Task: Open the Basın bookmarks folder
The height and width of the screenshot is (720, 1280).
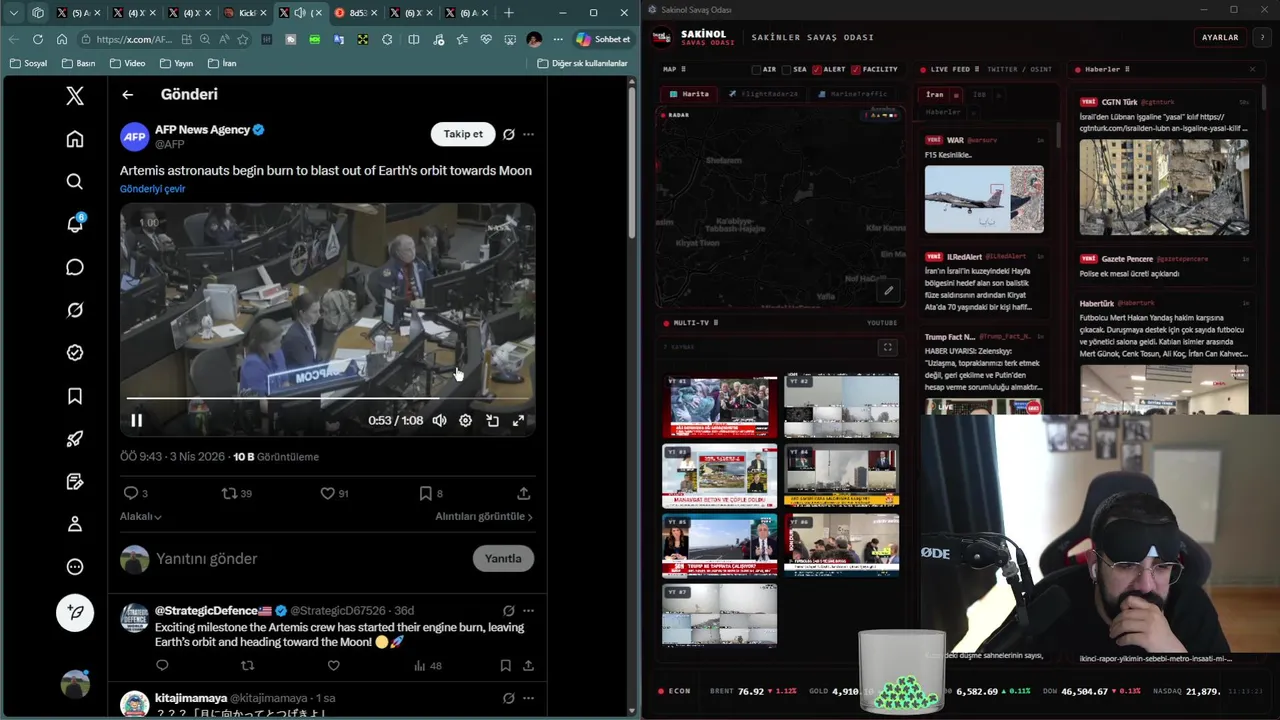Action: tap(78, 63)
